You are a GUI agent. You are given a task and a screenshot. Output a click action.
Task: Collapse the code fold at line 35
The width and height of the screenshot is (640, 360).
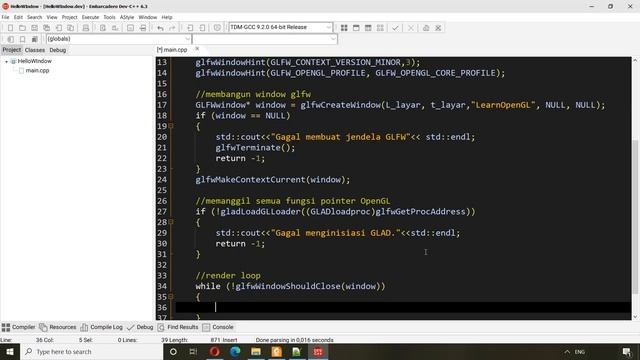(x=171, y=297)
